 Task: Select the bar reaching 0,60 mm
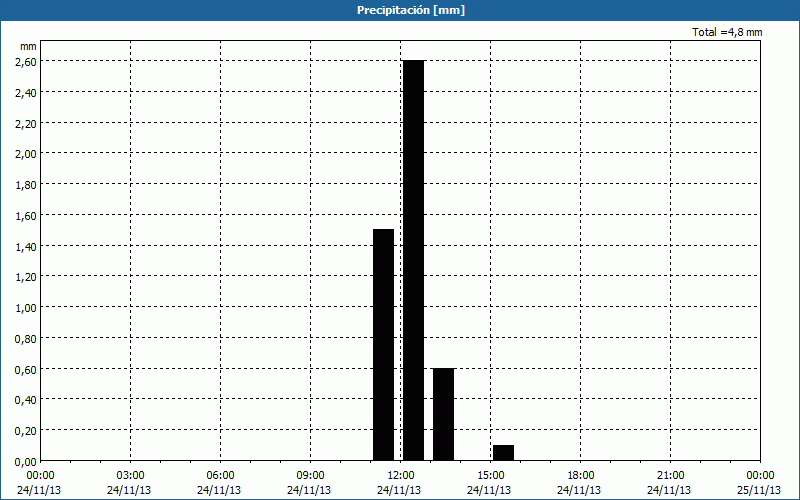(443, 414)
